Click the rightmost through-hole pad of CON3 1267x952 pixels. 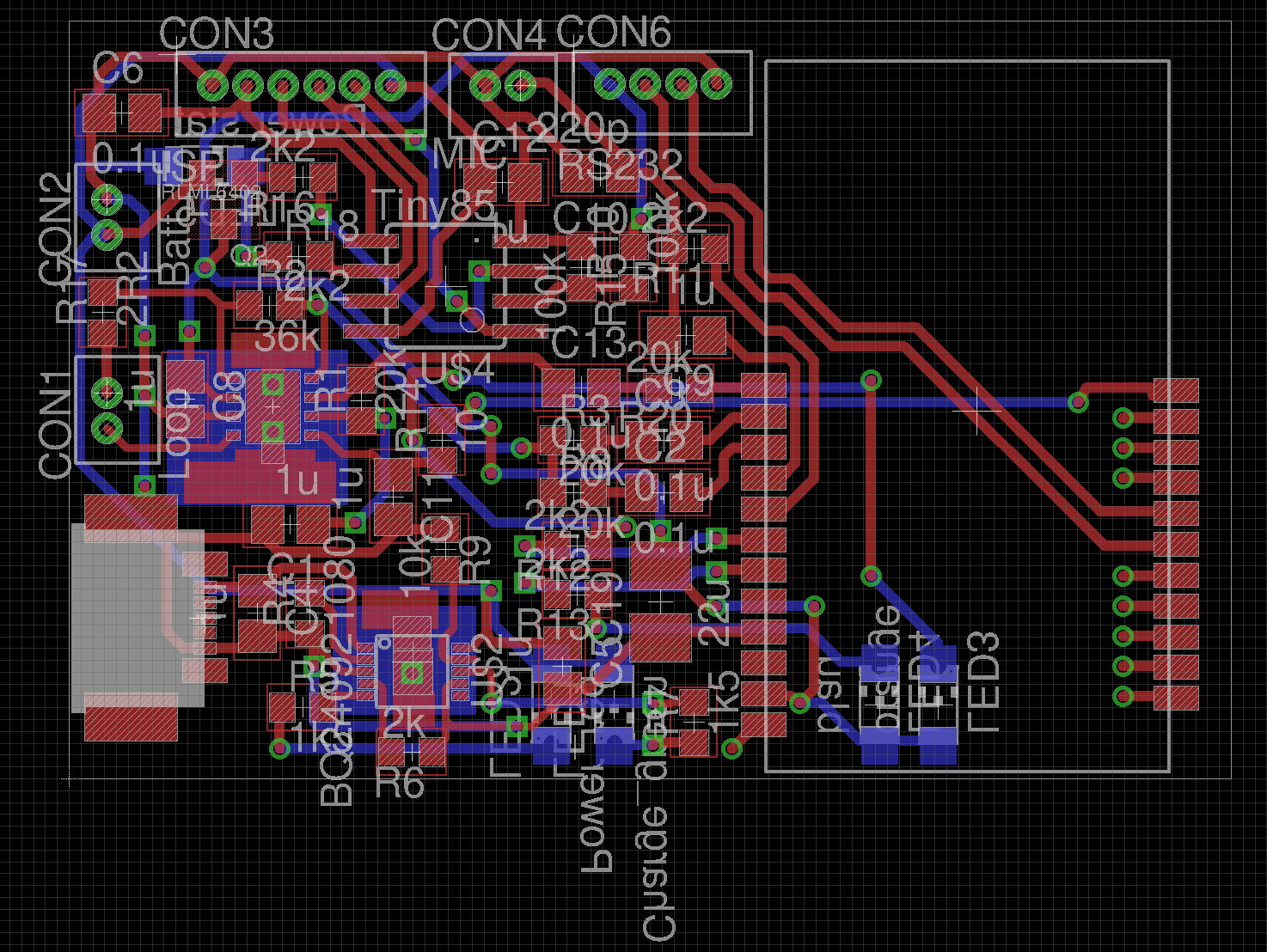(x=390, y=85)
